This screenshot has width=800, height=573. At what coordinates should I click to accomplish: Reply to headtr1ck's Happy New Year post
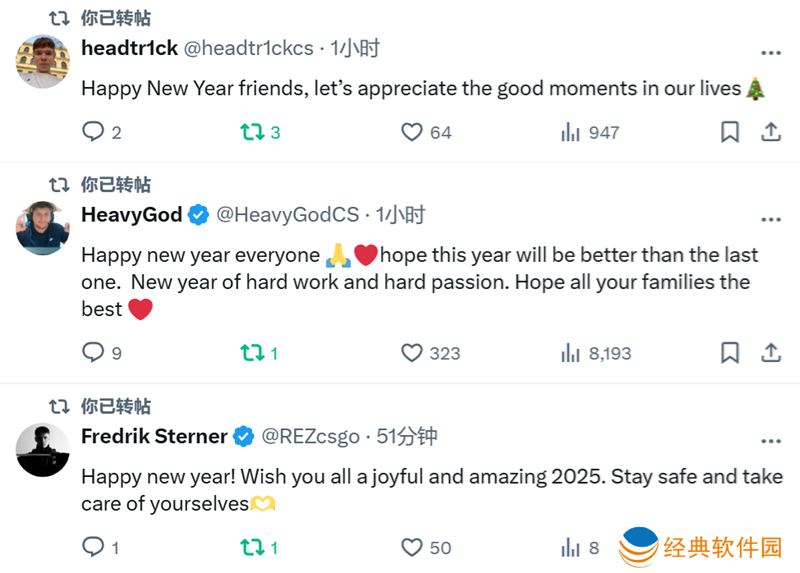(93, 132)
